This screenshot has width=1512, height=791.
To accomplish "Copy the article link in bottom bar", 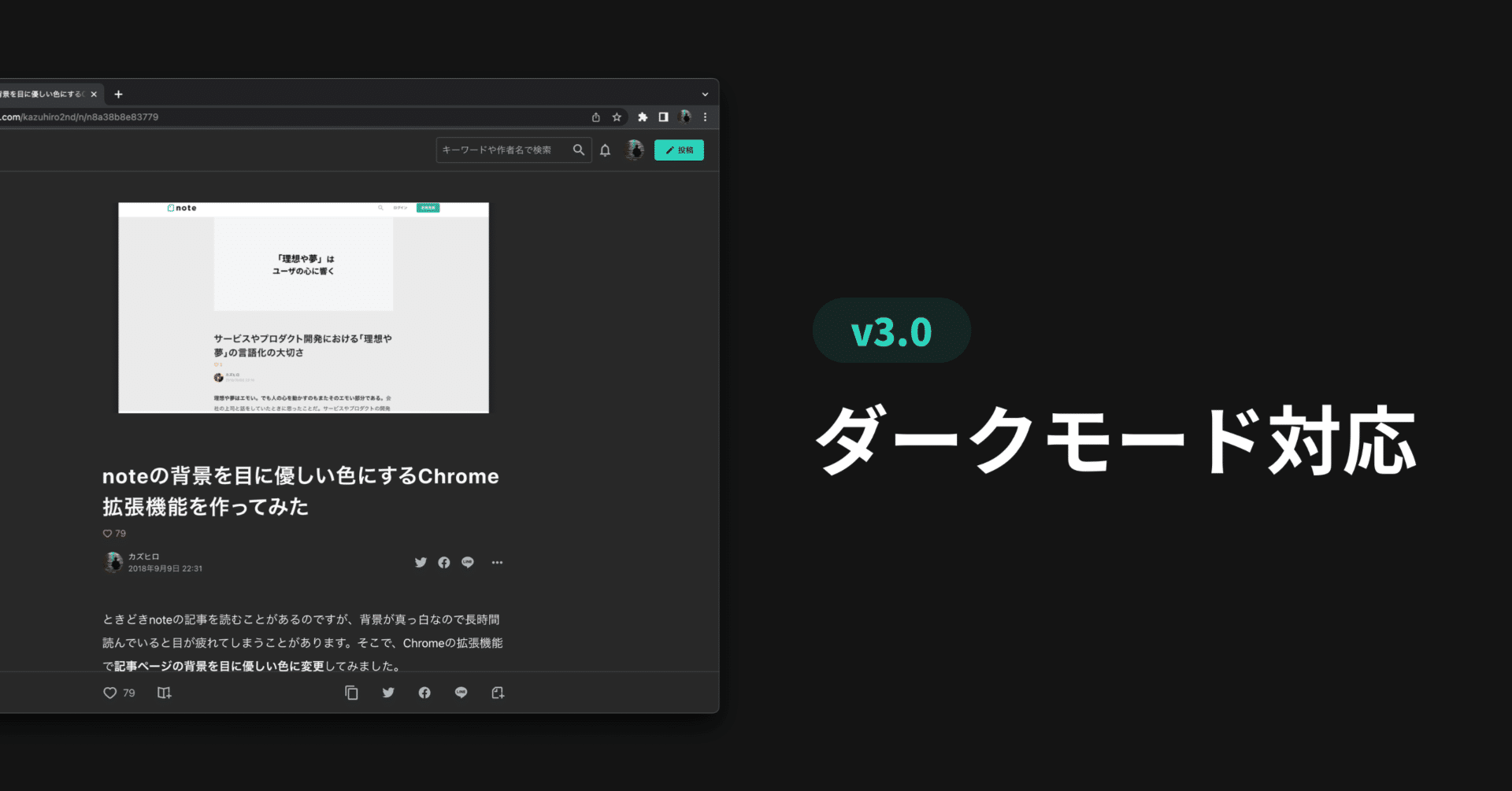I will pos(351,693).
